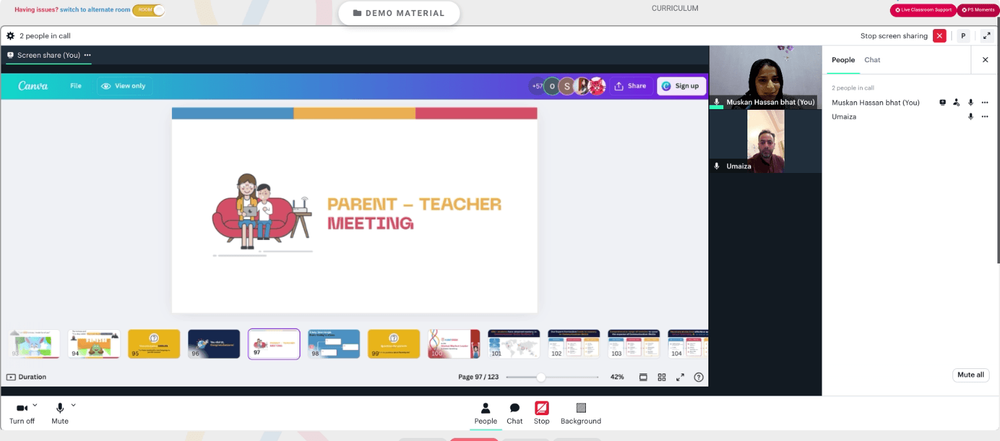Click the 2 people in call label in header
This screenshot has height=441, width=1000.
tap(45, 36)
